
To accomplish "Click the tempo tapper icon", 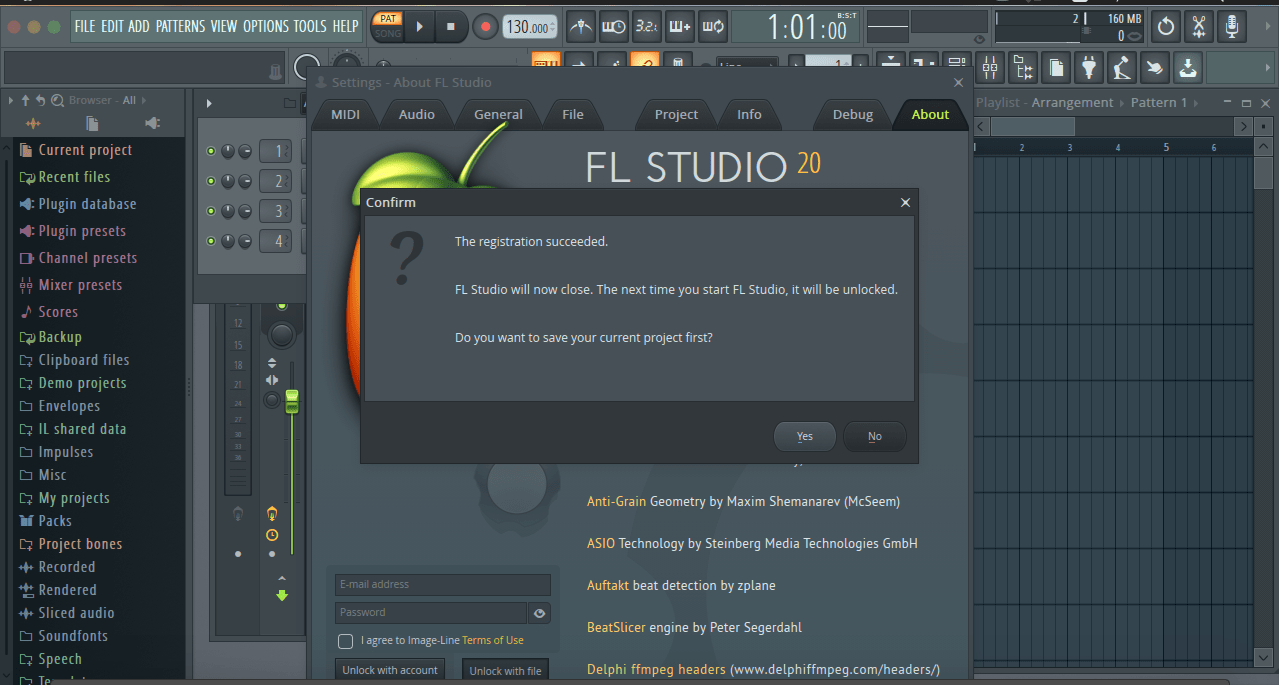I will click(x=1121, y=68).
